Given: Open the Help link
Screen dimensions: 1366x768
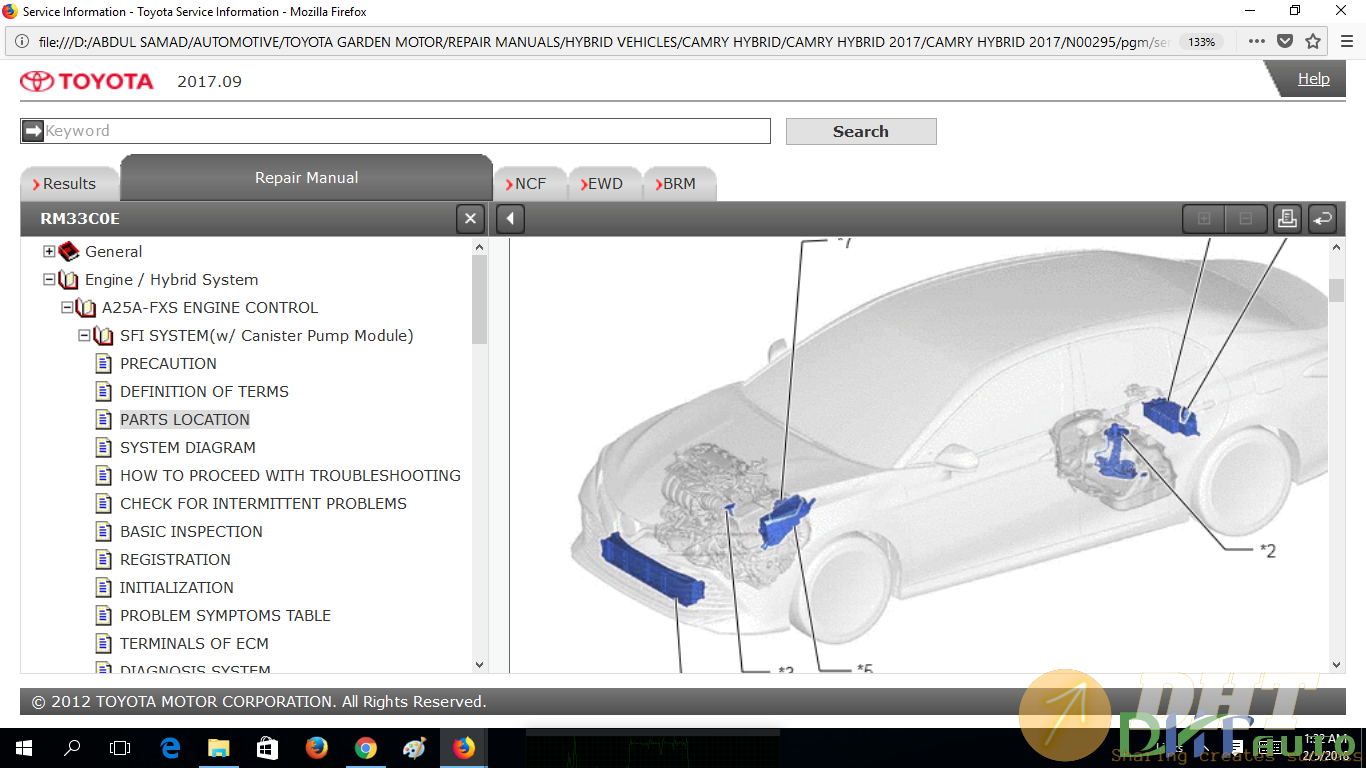Looking at the screenshot, I should pos(1313,79).
